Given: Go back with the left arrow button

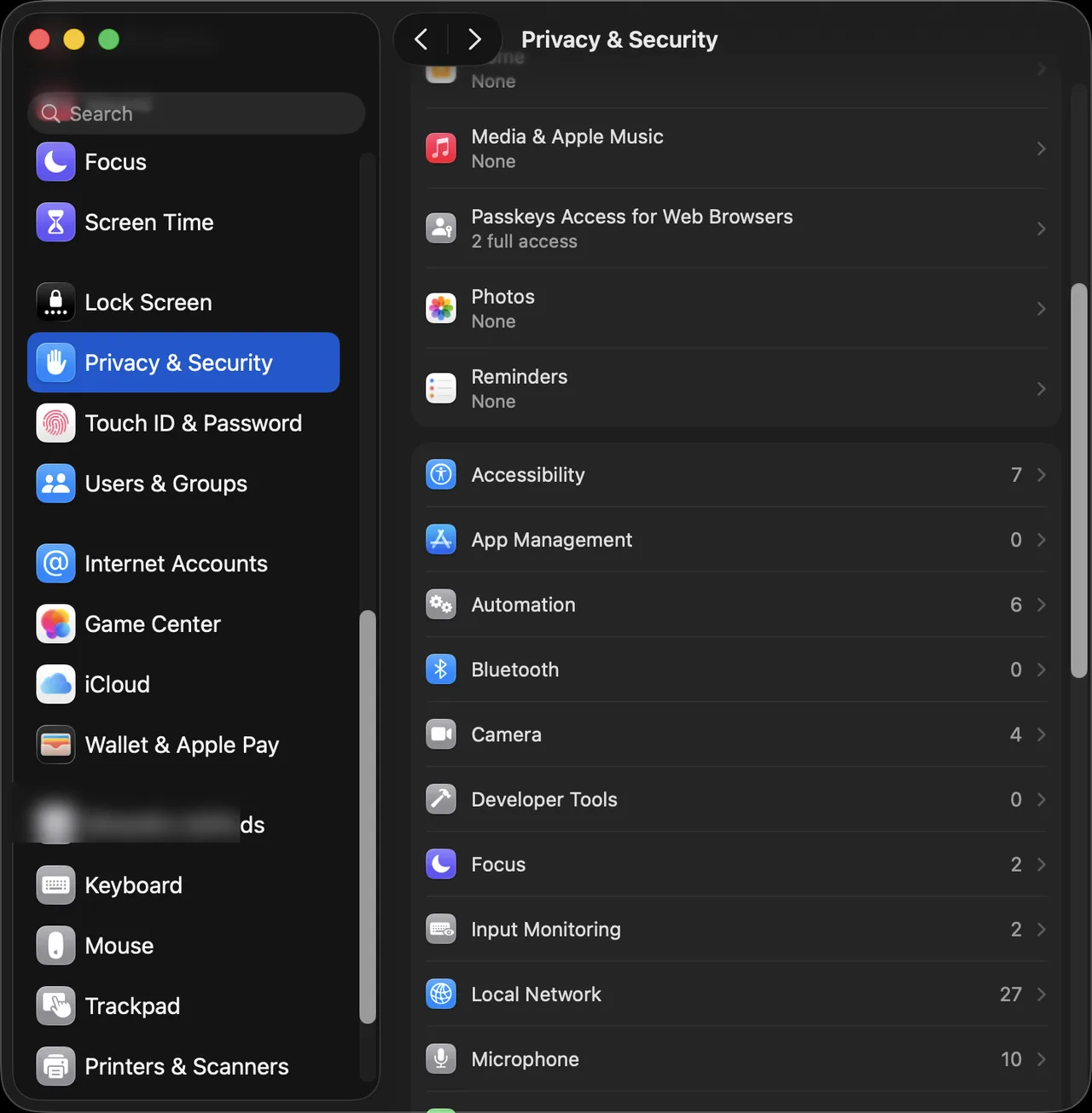Looking at the screenshot, I should pyautogui.click(x=421, y=39).
